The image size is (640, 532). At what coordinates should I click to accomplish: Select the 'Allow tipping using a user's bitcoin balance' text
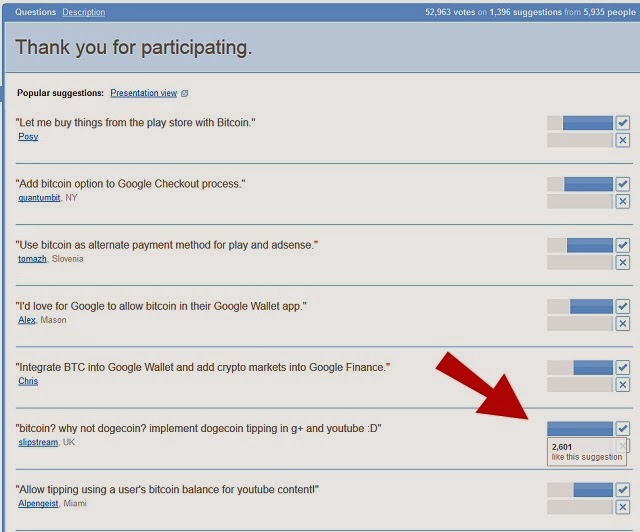pyautogui.click(x=167, y=489)
